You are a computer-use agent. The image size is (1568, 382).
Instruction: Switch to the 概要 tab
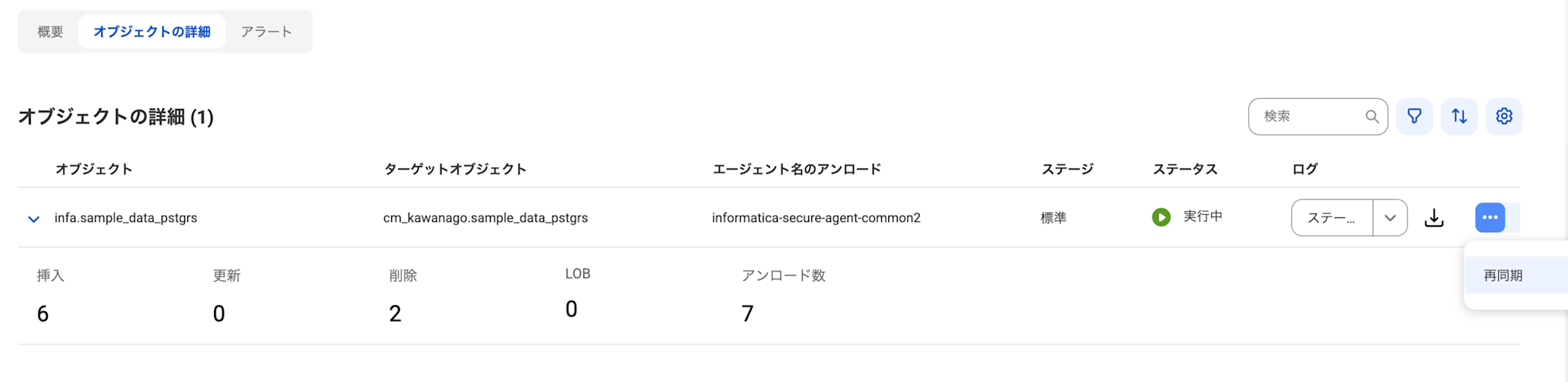(x=50, y=32)
